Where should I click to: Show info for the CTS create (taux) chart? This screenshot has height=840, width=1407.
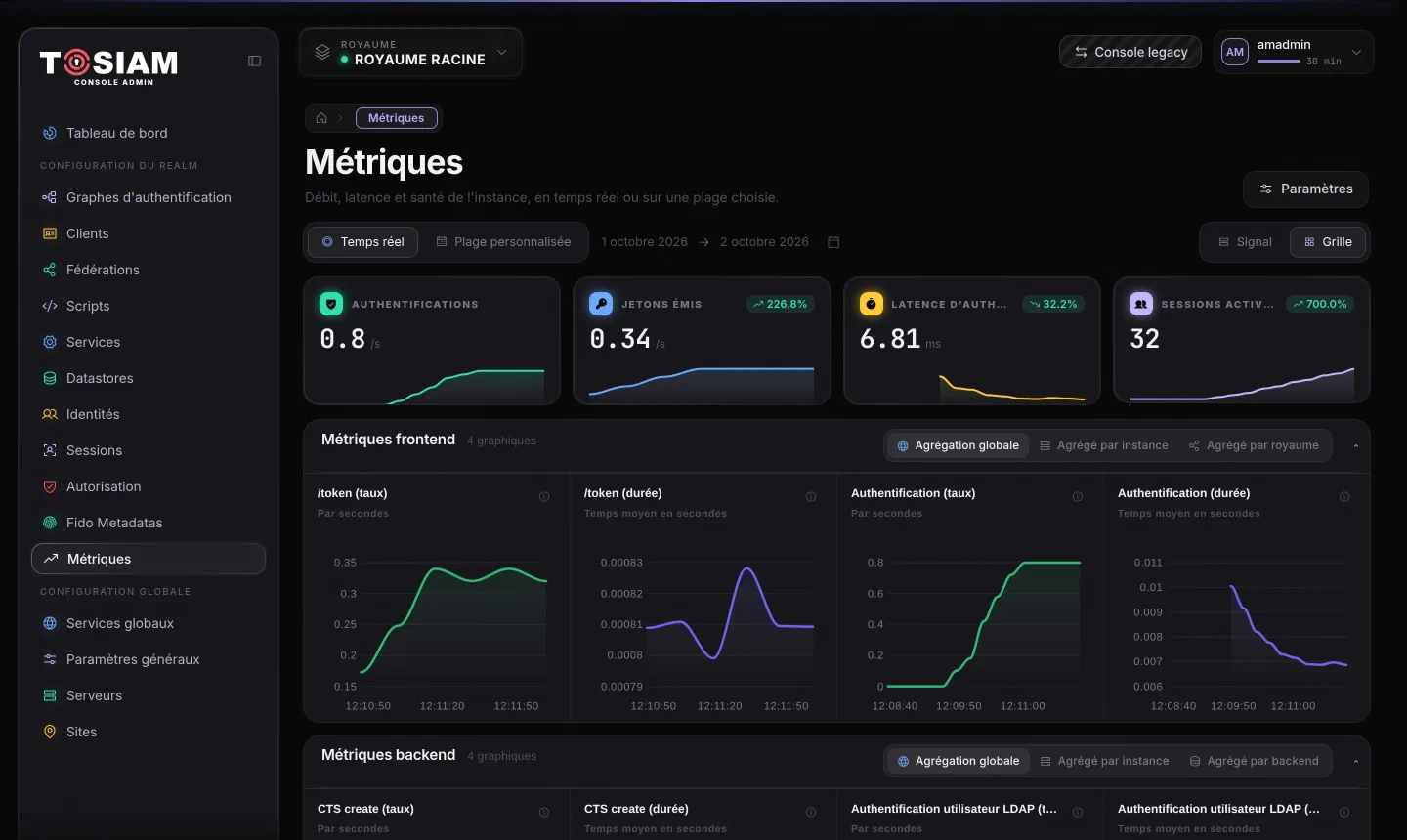[x=544, y=813]
